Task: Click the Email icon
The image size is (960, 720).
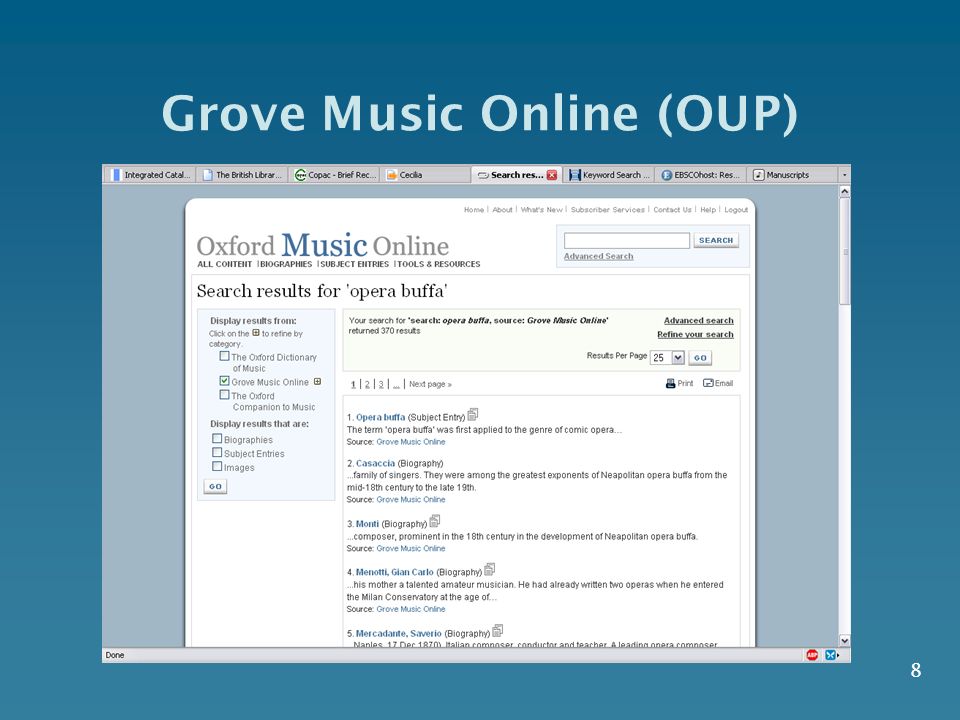Action: pyautogui.click(x=708, y=383)
